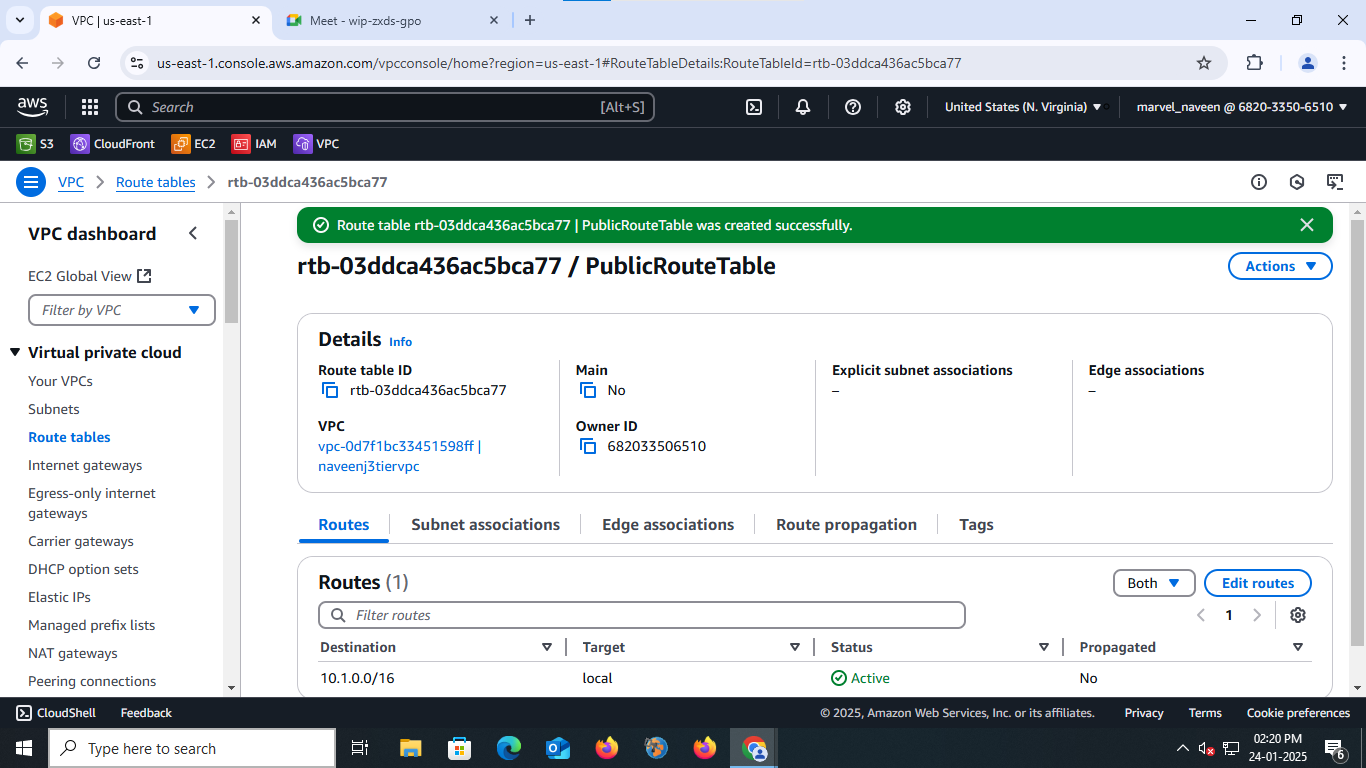Open the naveenj3tiervpc VPC link

point(400,456)
